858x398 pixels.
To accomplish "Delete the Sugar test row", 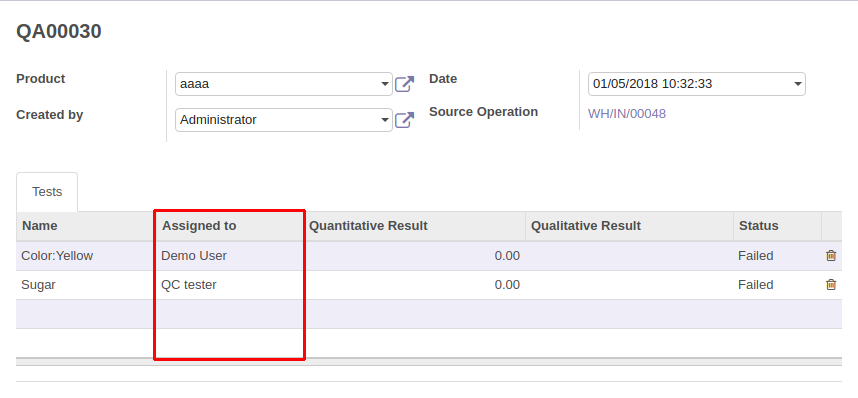I will coord(831,285).
